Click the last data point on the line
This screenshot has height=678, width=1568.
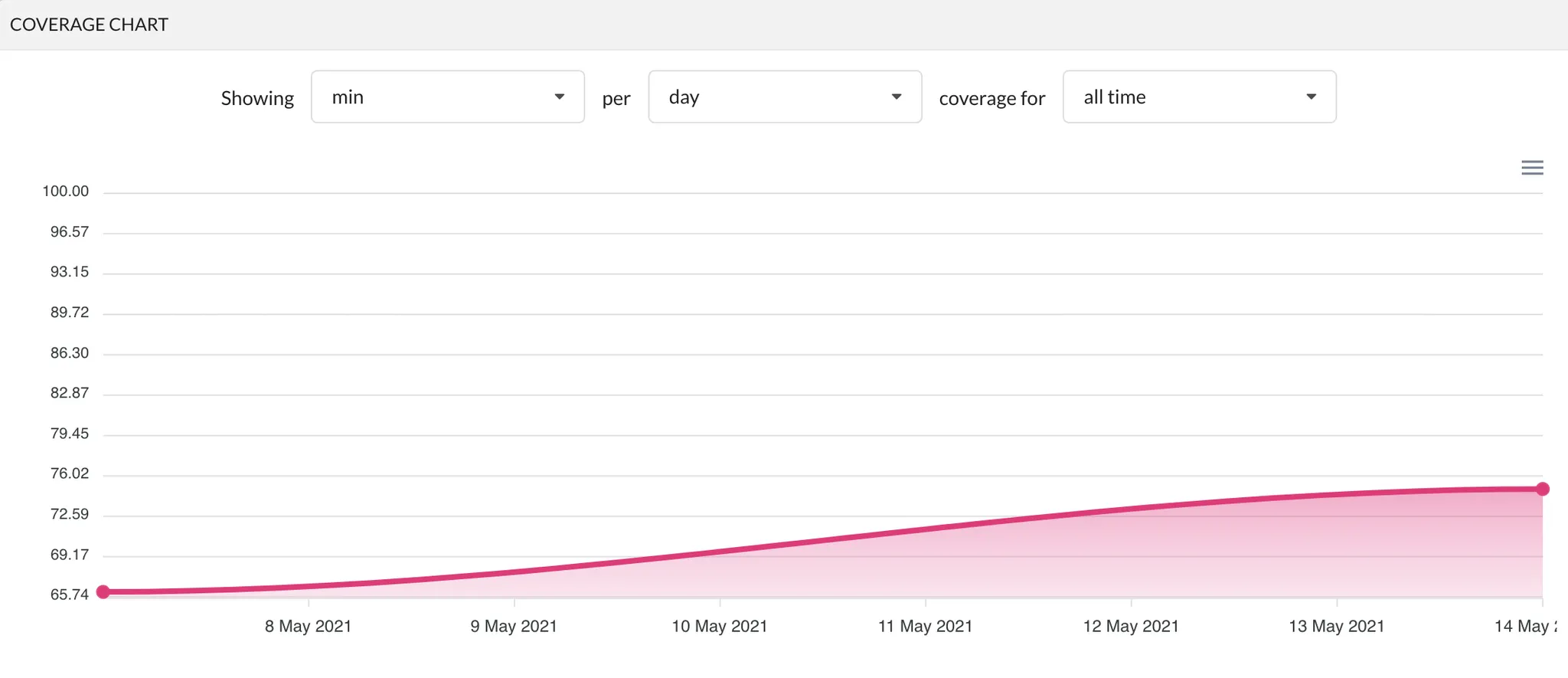pyautogui.click(x=1543, y=489)
